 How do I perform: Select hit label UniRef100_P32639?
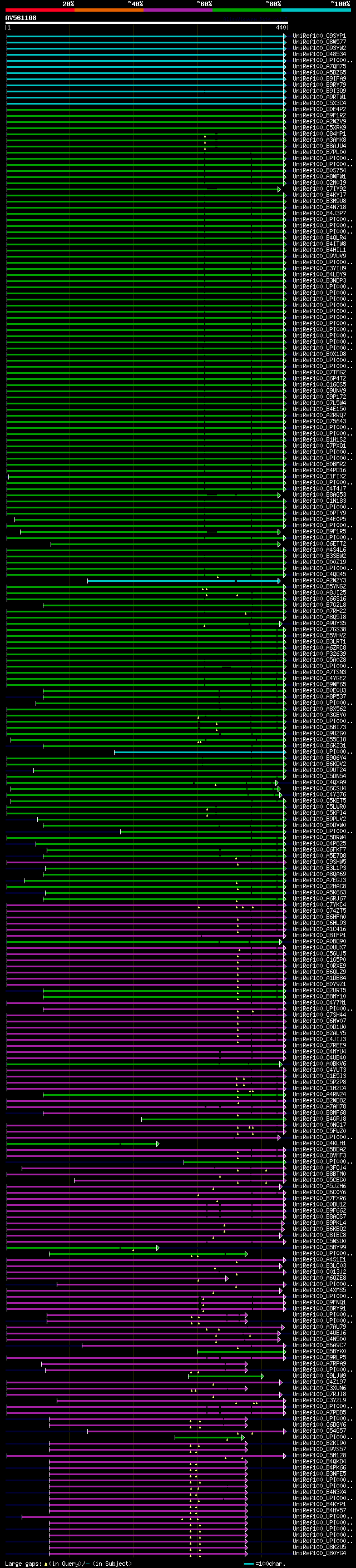tap(319, 654)
